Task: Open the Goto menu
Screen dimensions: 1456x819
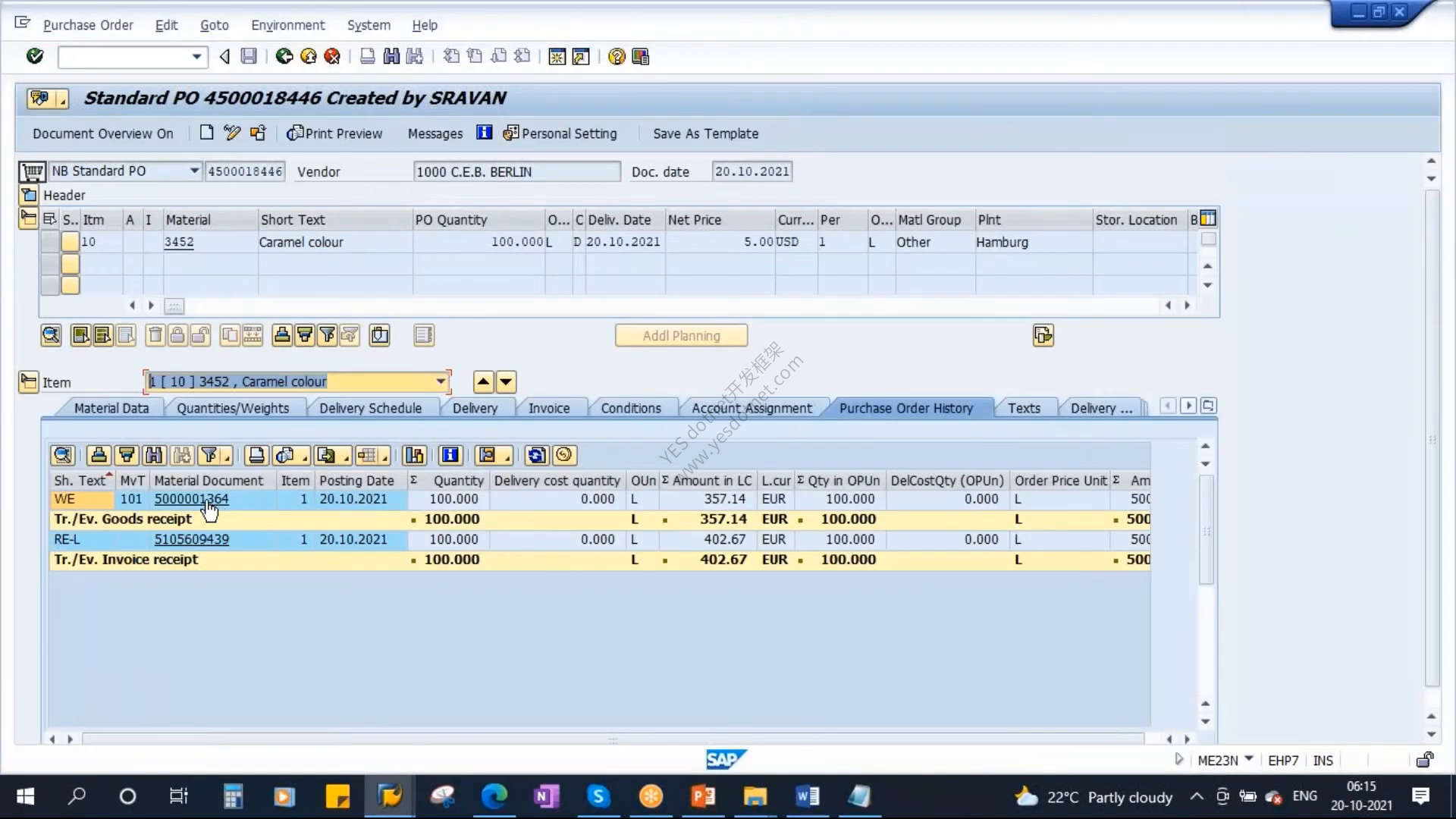Action: click(214, 25)
